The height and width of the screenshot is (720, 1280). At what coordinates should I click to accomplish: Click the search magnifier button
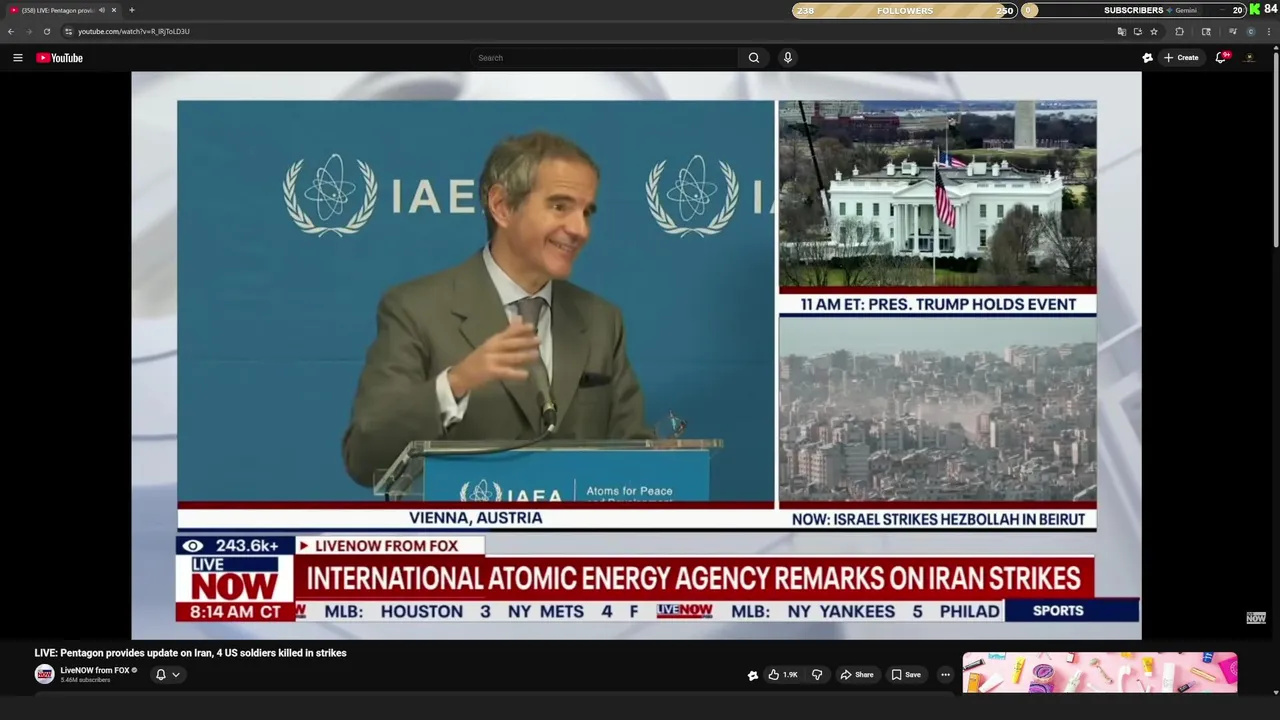754,58
